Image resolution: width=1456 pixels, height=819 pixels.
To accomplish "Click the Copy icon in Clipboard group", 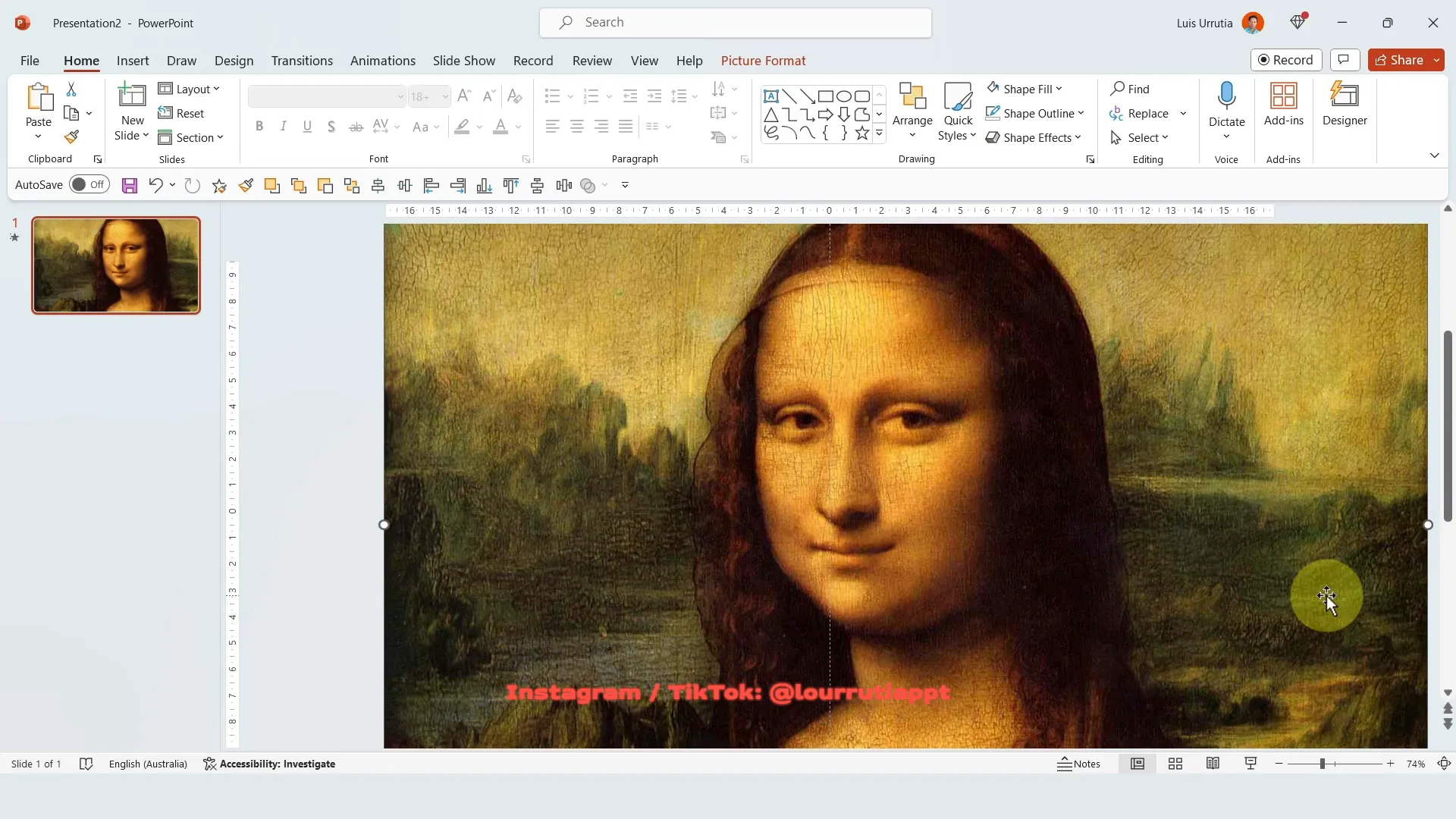I will coord(71,114).
